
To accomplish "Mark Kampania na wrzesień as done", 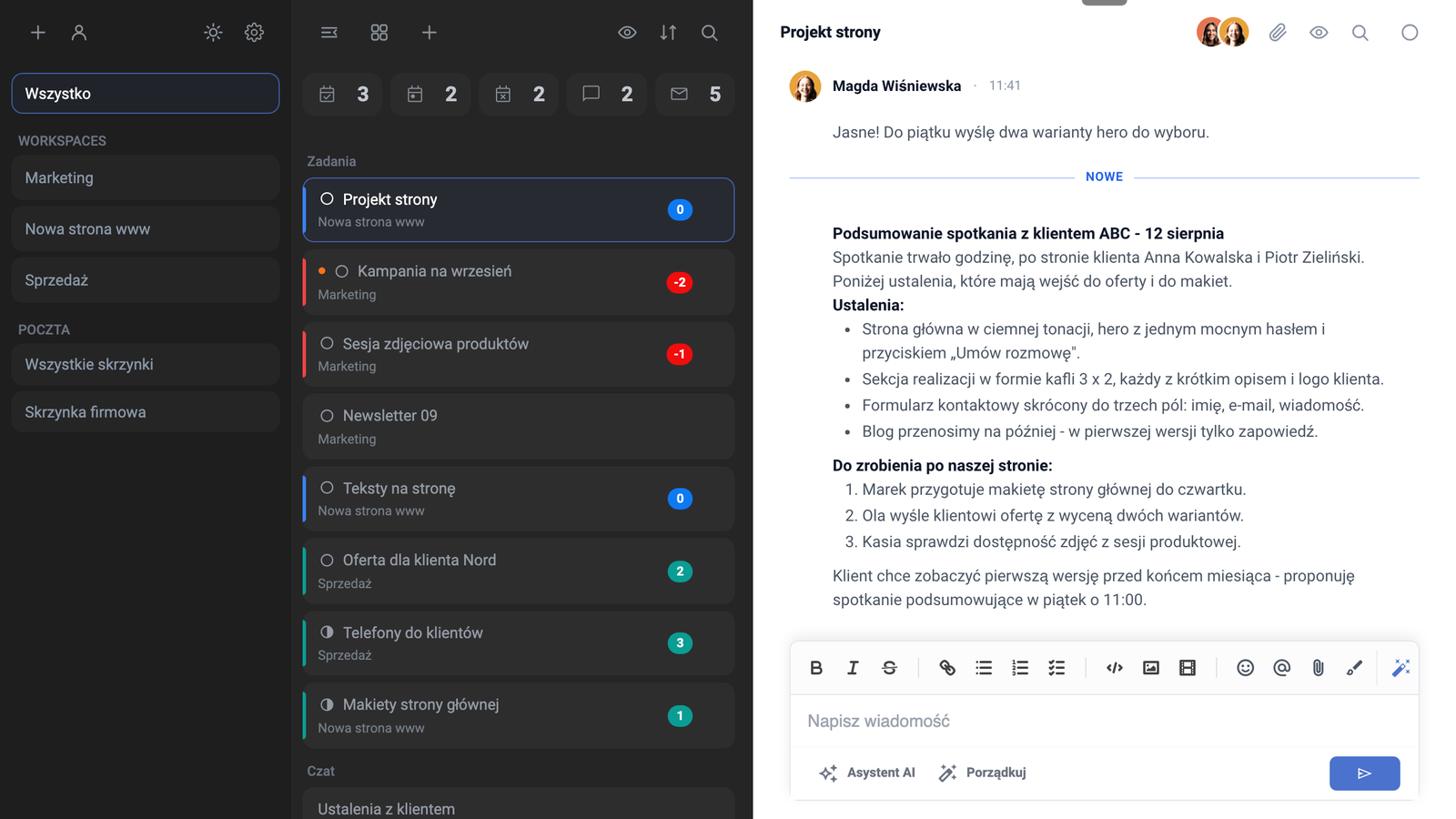I will [342, 271].
